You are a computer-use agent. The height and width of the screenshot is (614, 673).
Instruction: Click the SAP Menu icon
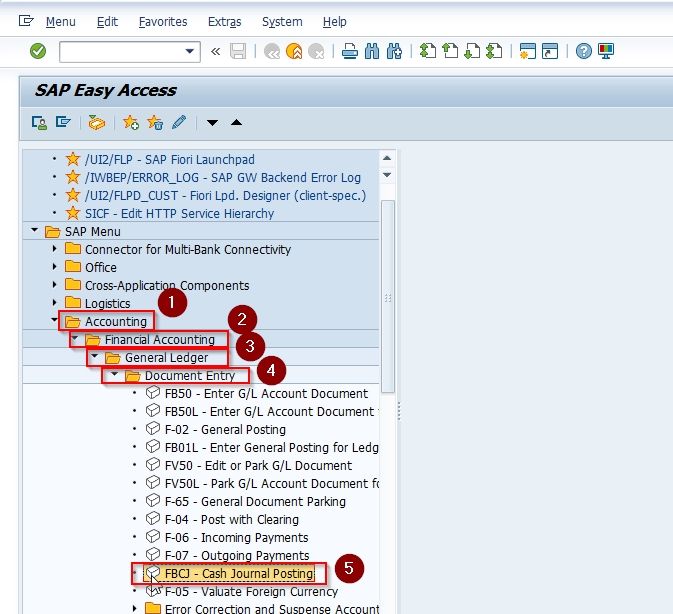[63, 122]
